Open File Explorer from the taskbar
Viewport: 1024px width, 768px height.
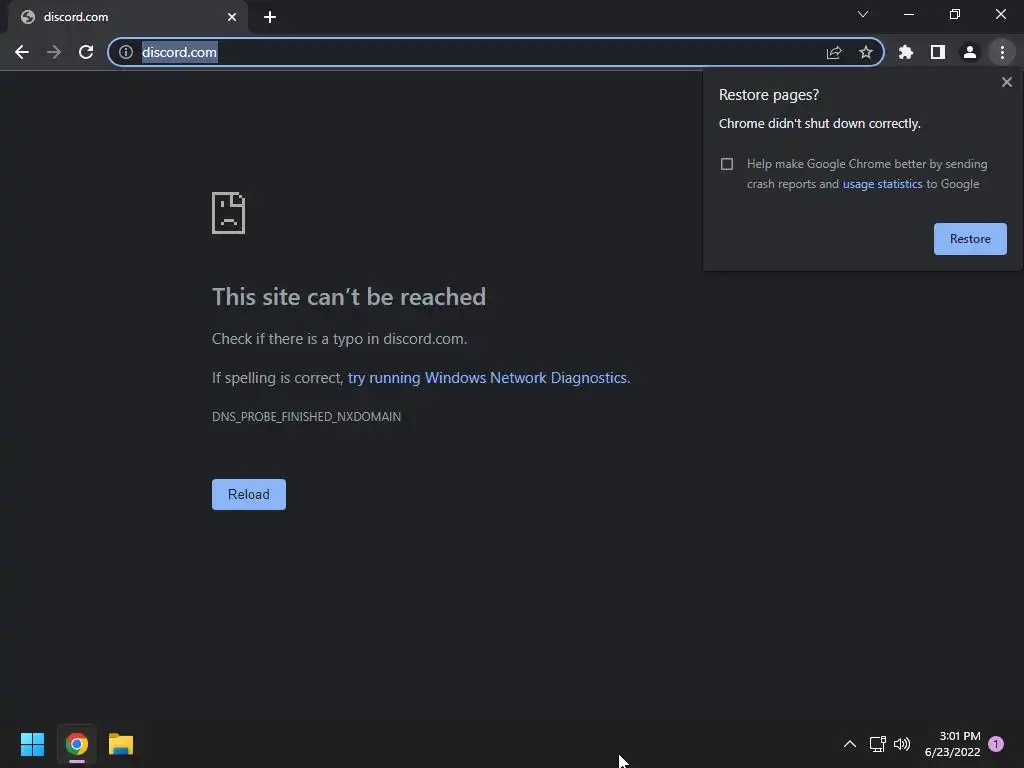121,744
